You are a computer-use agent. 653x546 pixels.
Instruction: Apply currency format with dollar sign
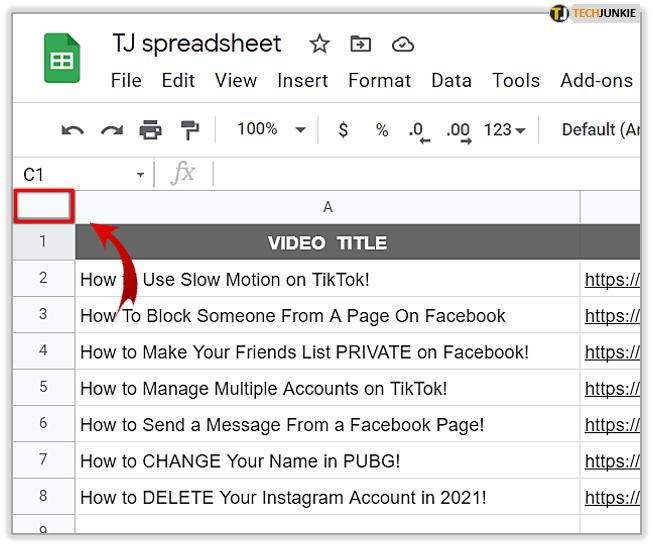coord(344,130)
